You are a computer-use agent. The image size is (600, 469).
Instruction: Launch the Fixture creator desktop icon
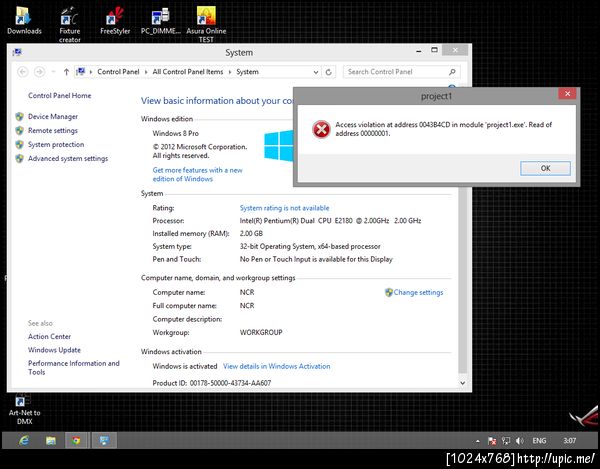70,24
